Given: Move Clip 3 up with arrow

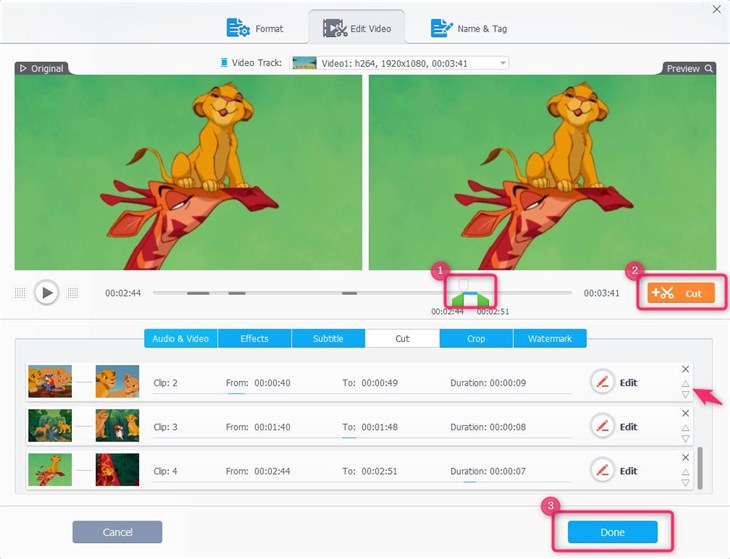Looking at the screenshot, I should coord(685,428).
